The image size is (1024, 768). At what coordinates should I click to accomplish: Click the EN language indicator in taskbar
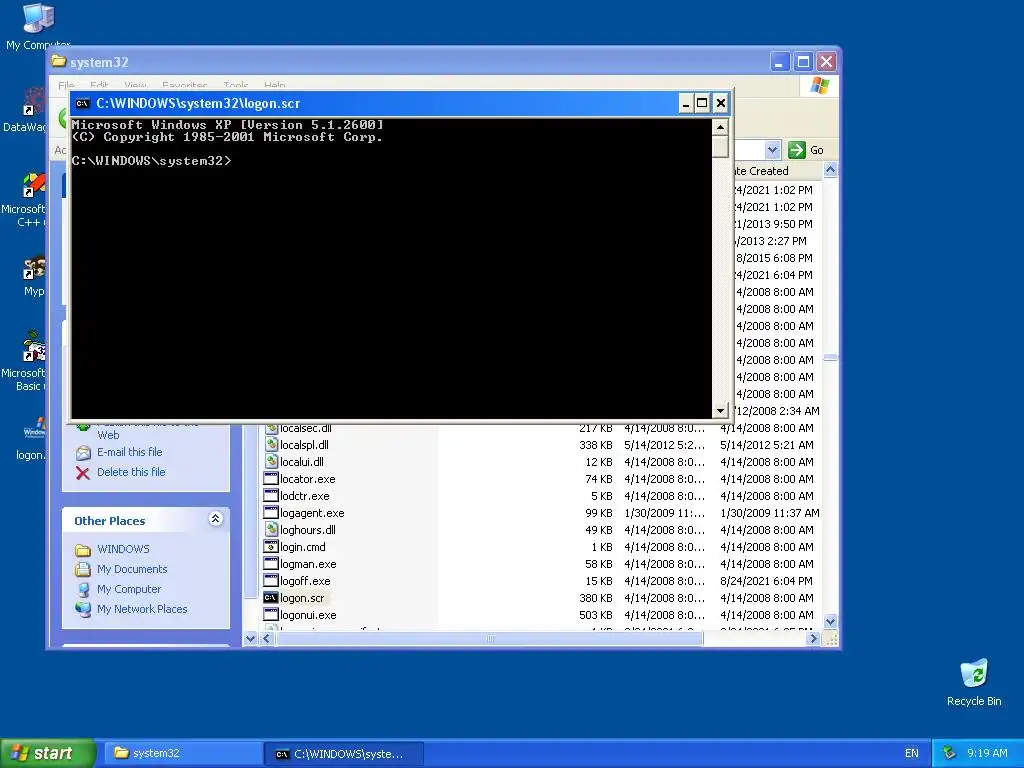[912, 754]
